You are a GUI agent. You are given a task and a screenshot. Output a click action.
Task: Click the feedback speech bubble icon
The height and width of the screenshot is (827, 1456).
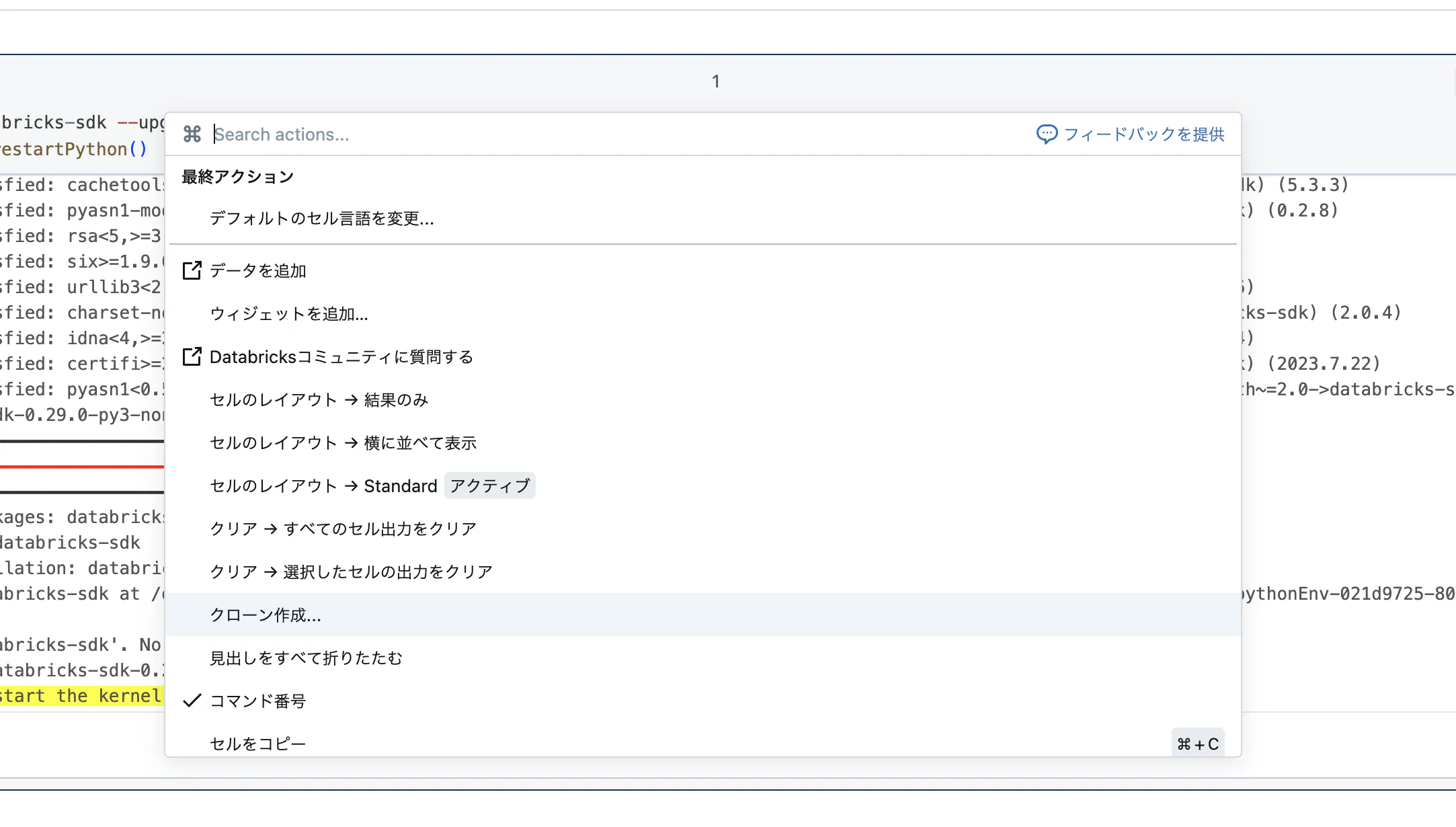[x=1047, y=134]
